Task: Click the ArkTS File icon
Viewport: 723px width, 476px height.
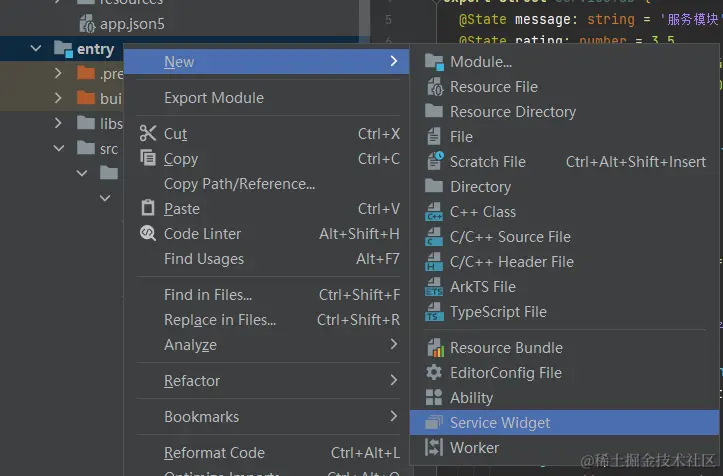Action: click(434, 287)
